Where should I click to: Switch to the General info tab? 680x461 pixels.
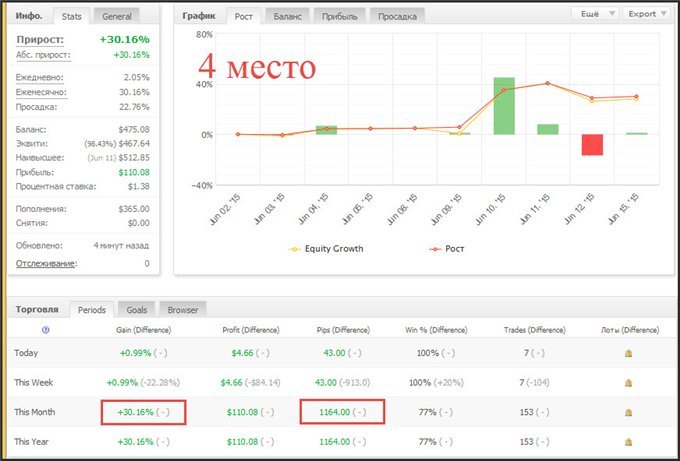116,16
